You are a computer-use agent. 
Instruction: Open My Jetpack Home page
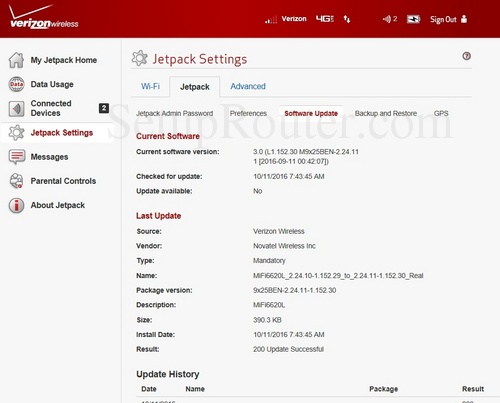[x=64, y=60]
